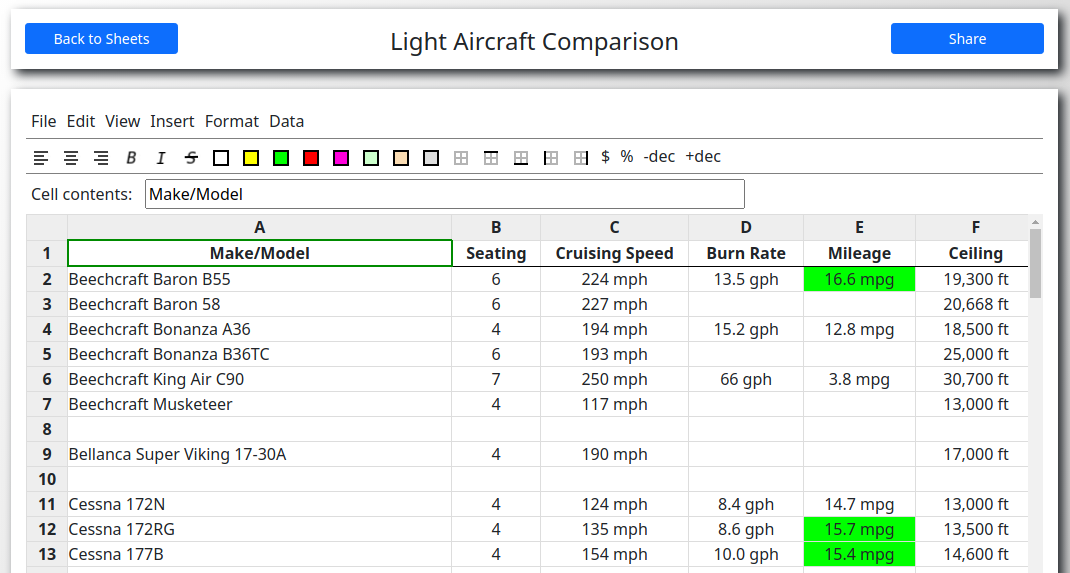Viewport: 1070px width, 573px height.
Task: Increase decimal places with +dec
Action: 703,157
